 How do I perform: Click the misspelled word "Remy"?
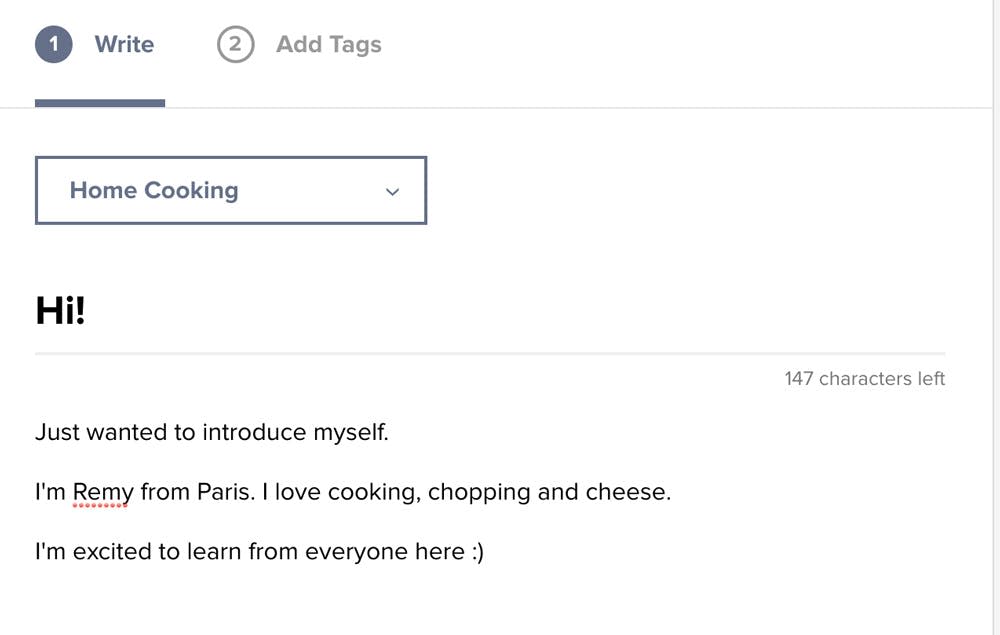pyautogui.click(x=103, y=492)
